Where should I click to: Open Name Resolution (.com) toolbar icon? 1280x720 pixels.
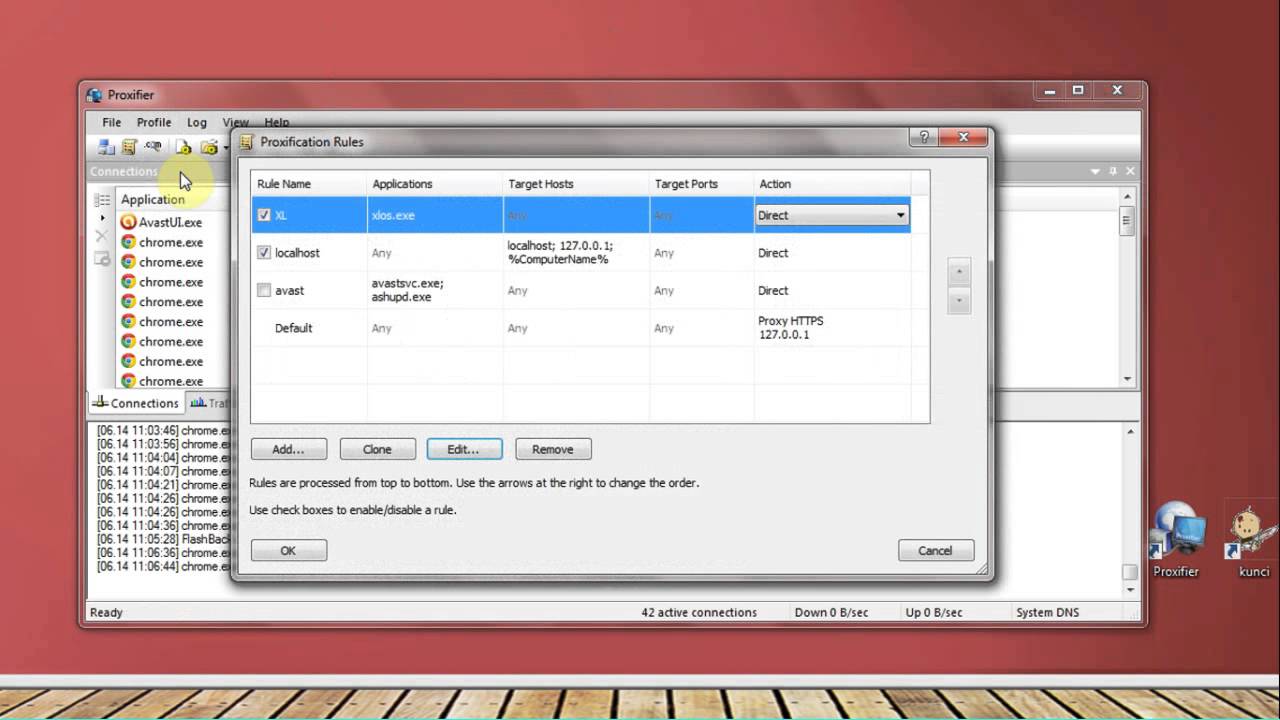point(153,147)
